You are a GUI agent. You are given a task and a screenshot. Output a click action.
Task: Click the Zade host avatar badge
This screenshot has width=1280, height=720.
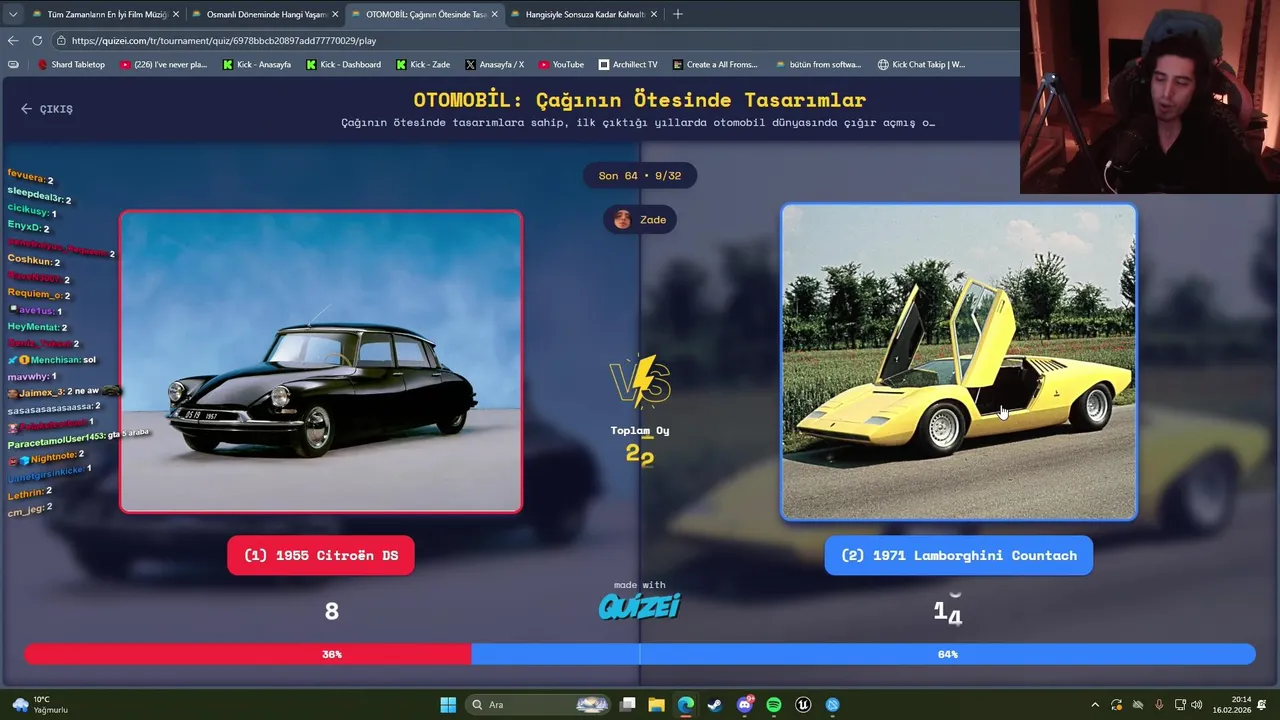click(640, 220)
